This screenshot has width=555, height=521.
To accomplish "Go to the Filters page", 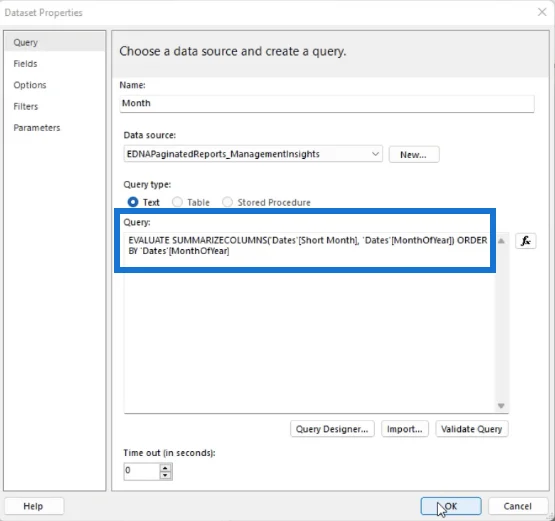I will click(x=25, y=107).
